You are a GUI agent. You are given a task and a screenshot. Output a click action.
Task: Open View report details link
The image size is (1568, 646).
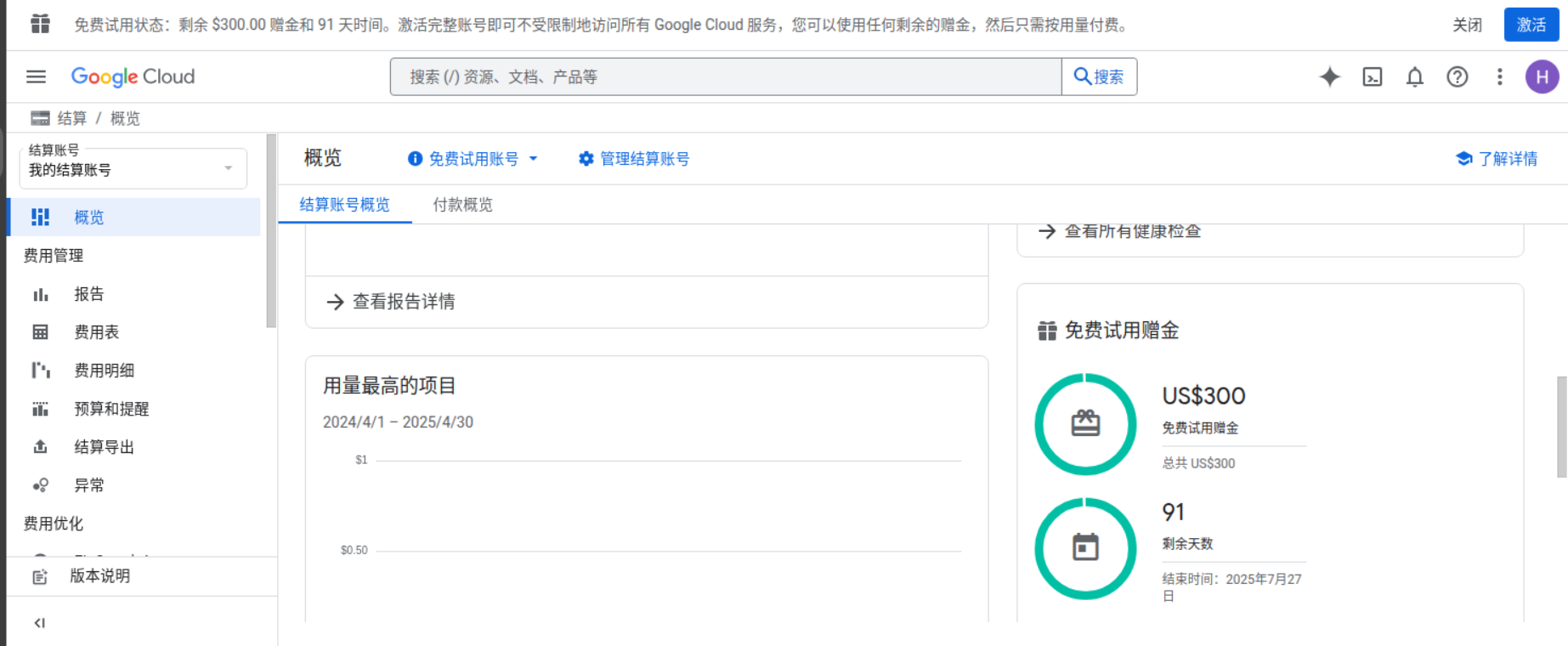pos(391,302)
